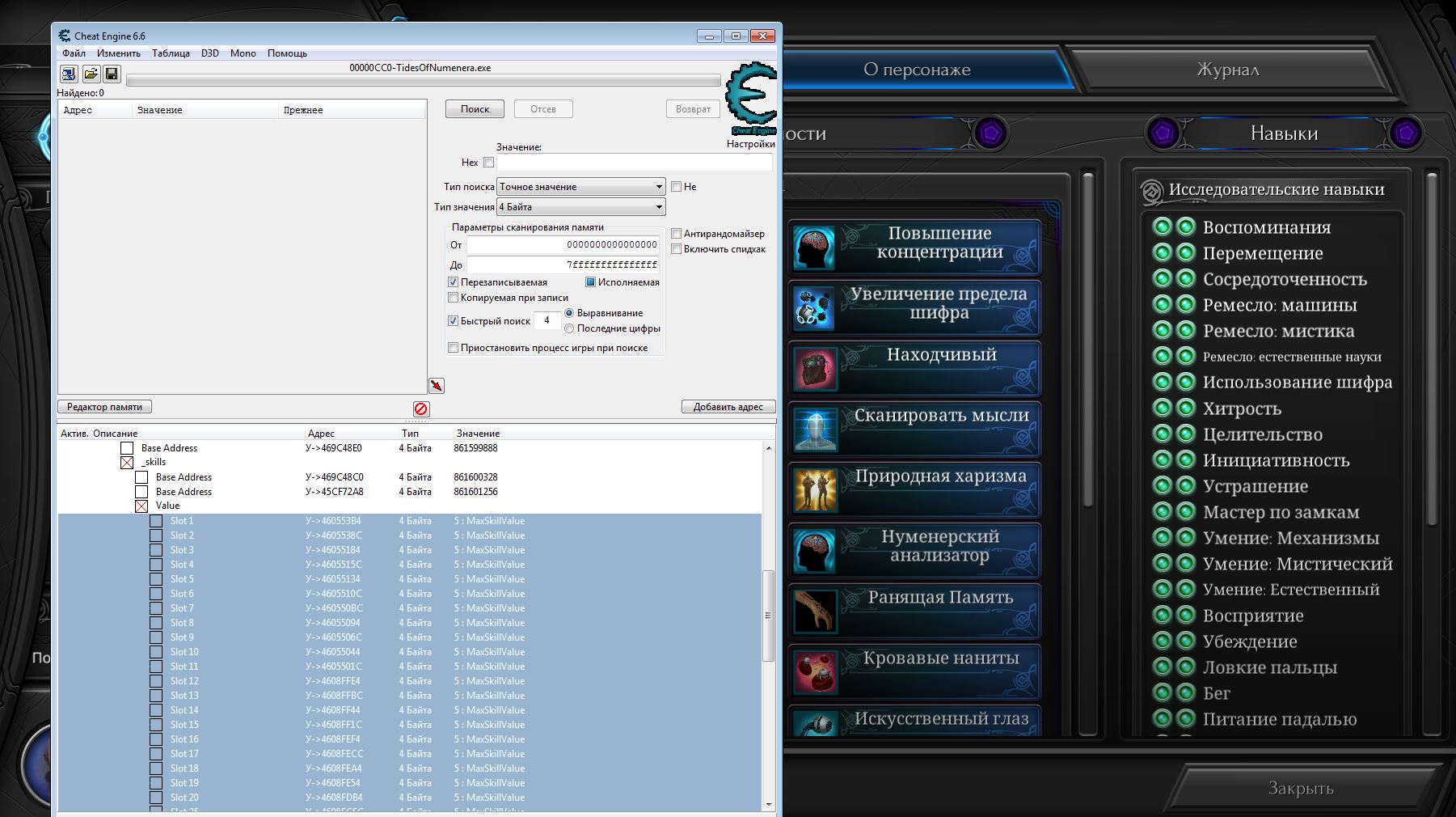Viewport: 1456px width, 817px height.
Task: Click the Значение input field
Action: [634, 163]
